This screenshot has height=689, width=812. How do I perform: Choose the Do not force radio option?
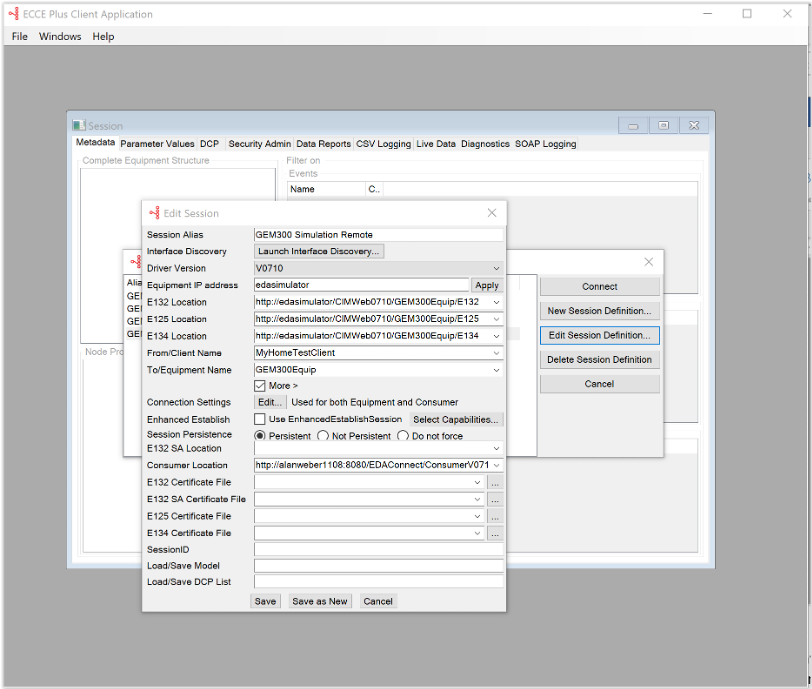(x=403, y=436)
